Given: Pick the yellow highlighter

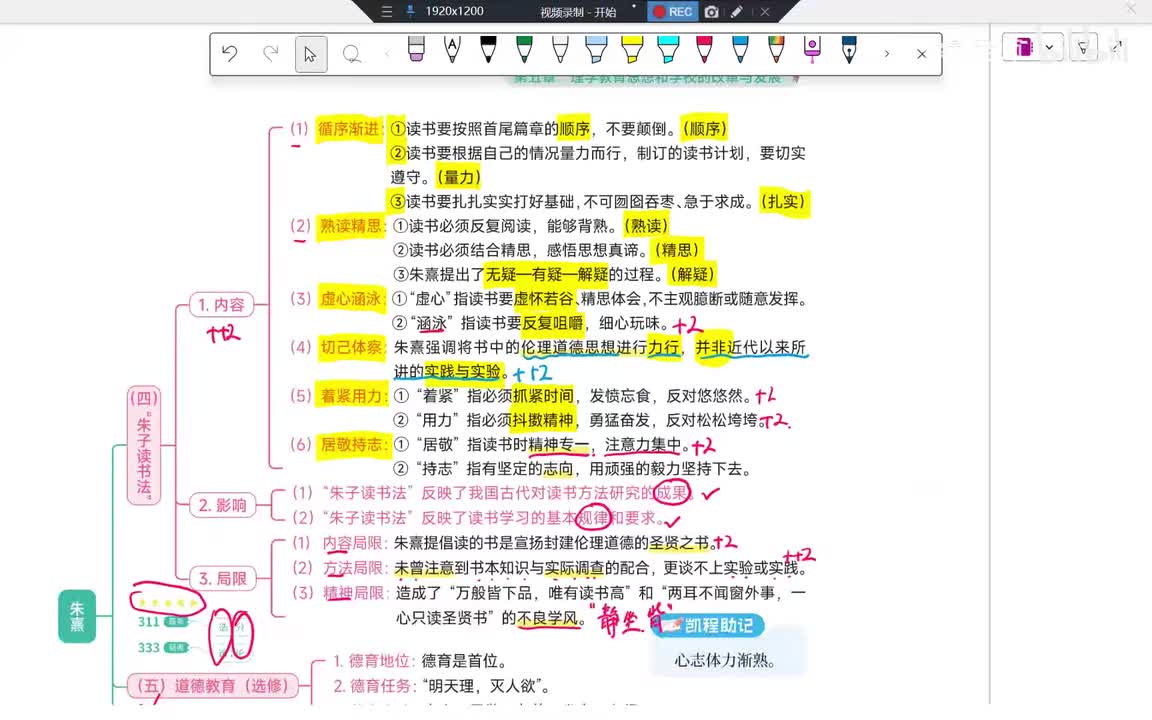Looking at the screenshot, I should click(x=632, y=48).
